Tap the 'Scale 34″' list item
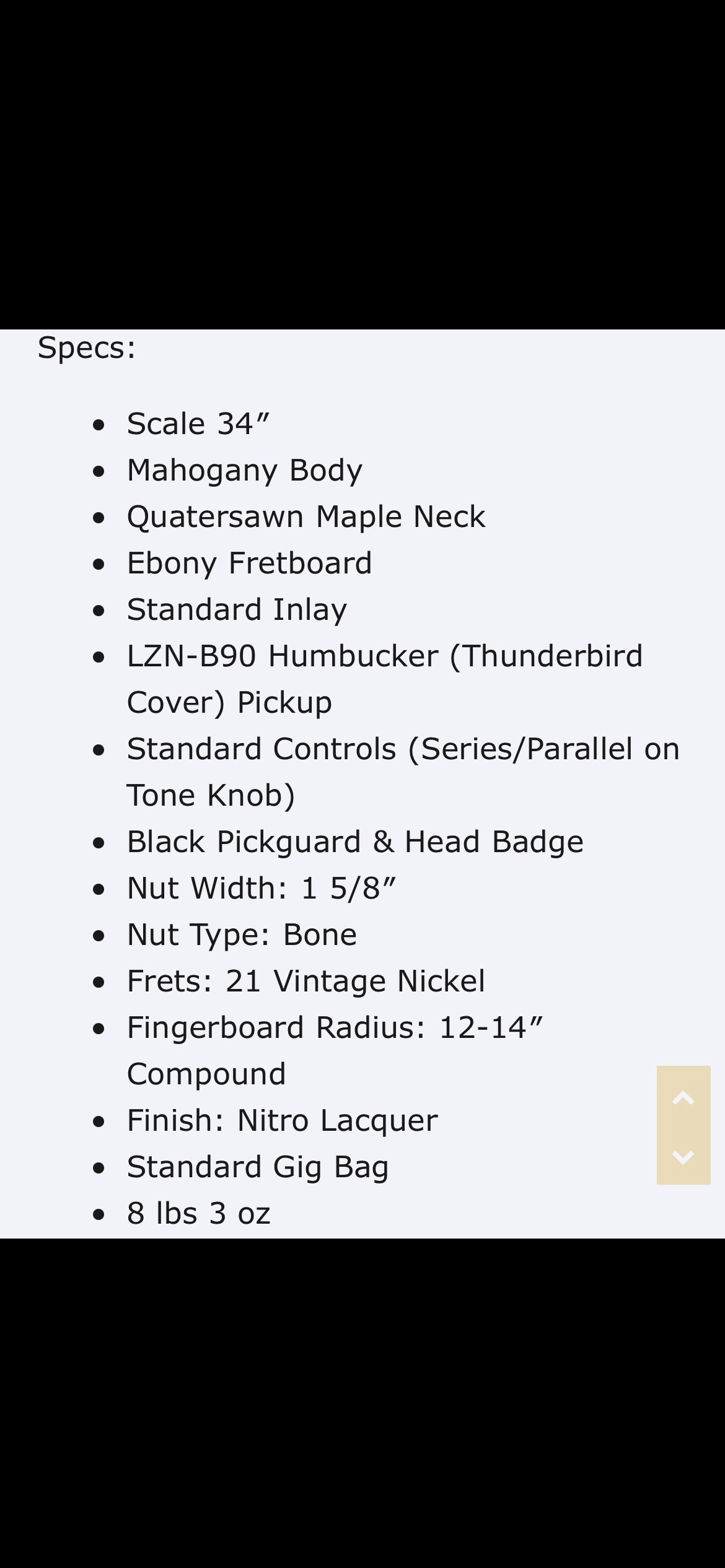725x1568 pixels. [x=198, y=424]
